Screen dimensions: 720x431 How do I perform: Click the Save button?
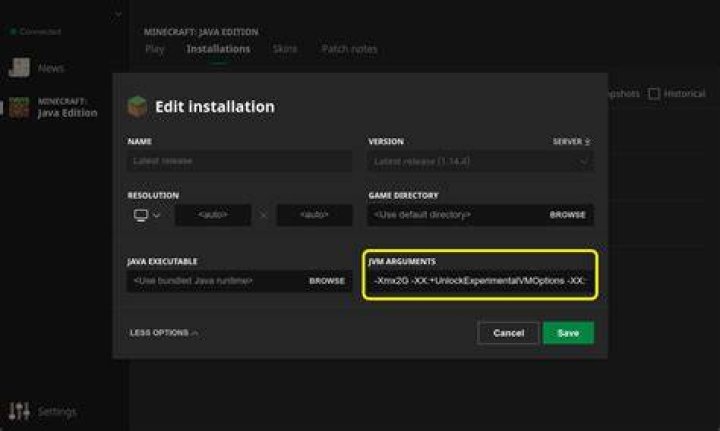pos(568,333)
